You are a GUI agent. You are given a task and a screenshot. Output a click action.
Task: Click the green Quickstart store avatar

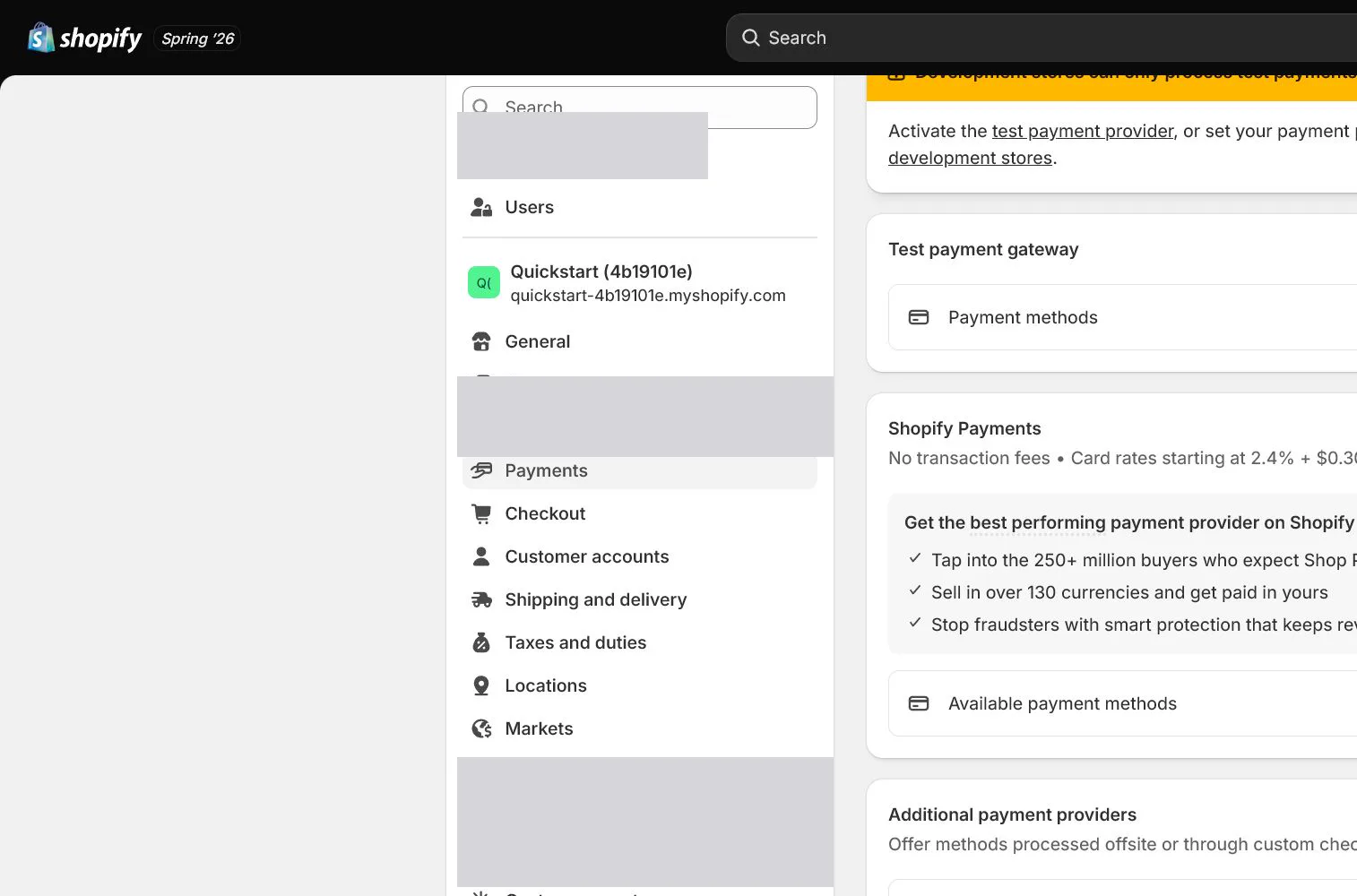[484, 282]
